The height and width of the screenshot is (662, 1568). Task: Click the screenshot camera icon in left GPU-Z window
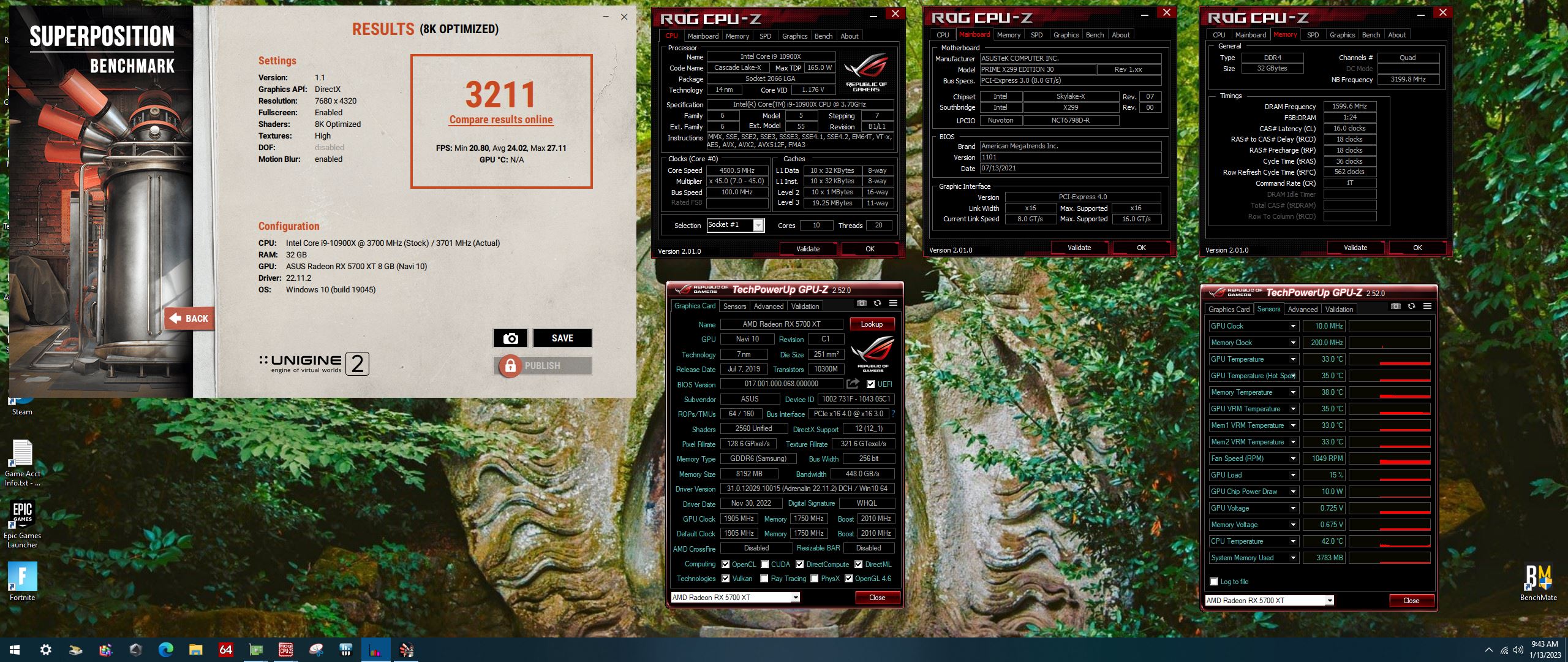[x=861, y=303]
